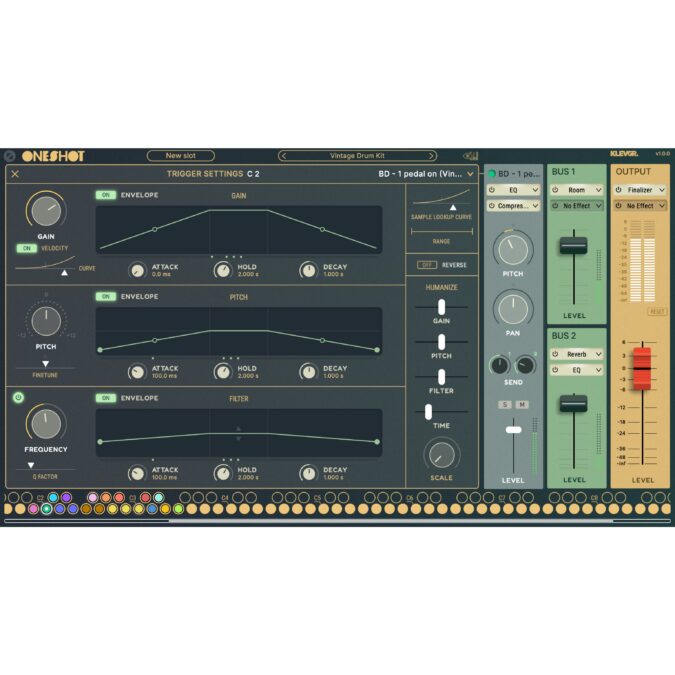Open the Vintage Drum Kit preset name

point(357,156)
